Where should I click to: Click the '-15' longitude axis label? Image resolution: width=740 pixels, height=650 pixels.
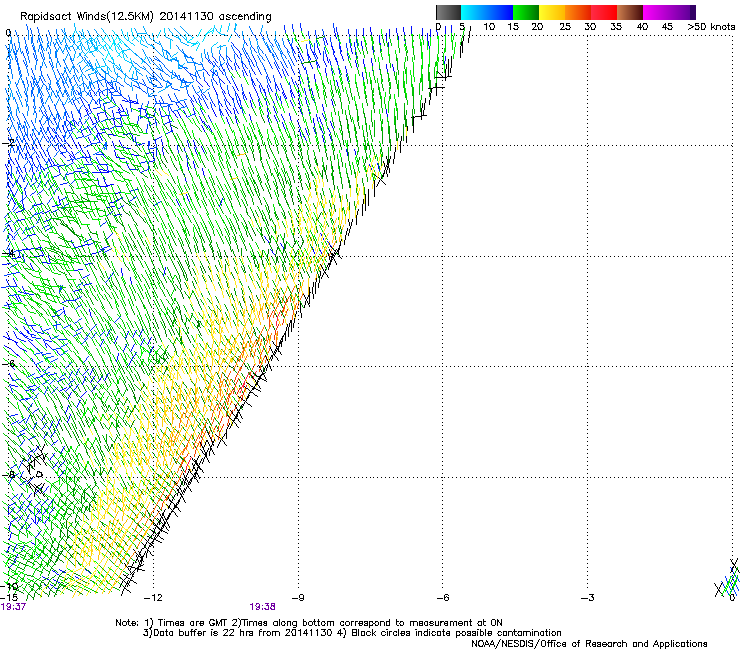[9, 598]
